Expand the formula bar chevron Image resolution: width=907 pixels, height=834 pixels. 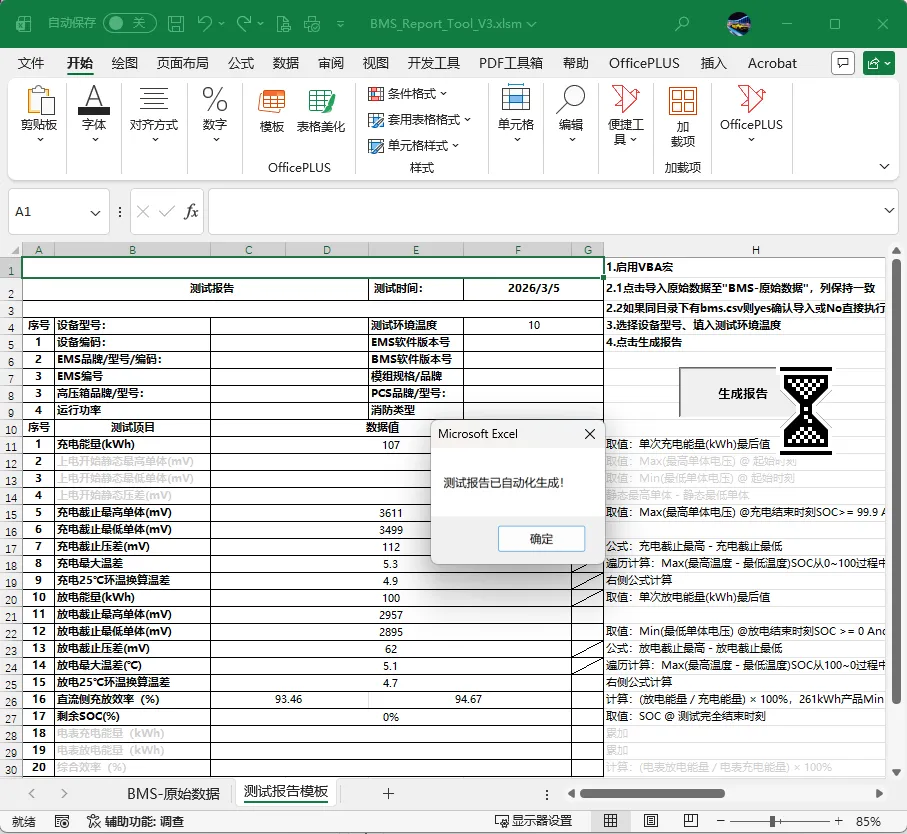[x=889, y=211]
